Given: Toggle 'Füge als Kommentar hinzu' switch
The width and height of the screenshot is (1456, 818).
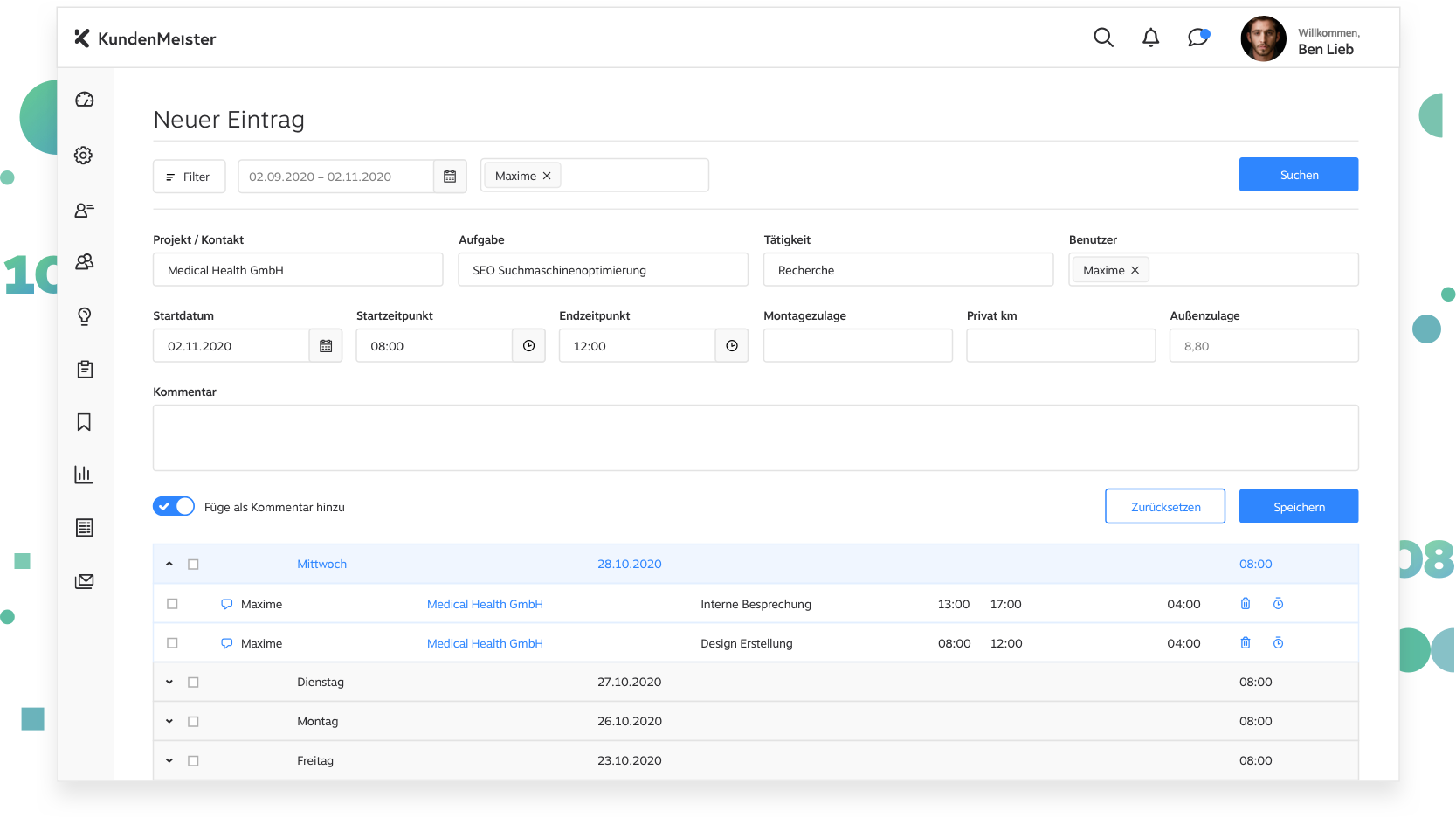Looking at the screenshot, I should click(x=174, y=506).
